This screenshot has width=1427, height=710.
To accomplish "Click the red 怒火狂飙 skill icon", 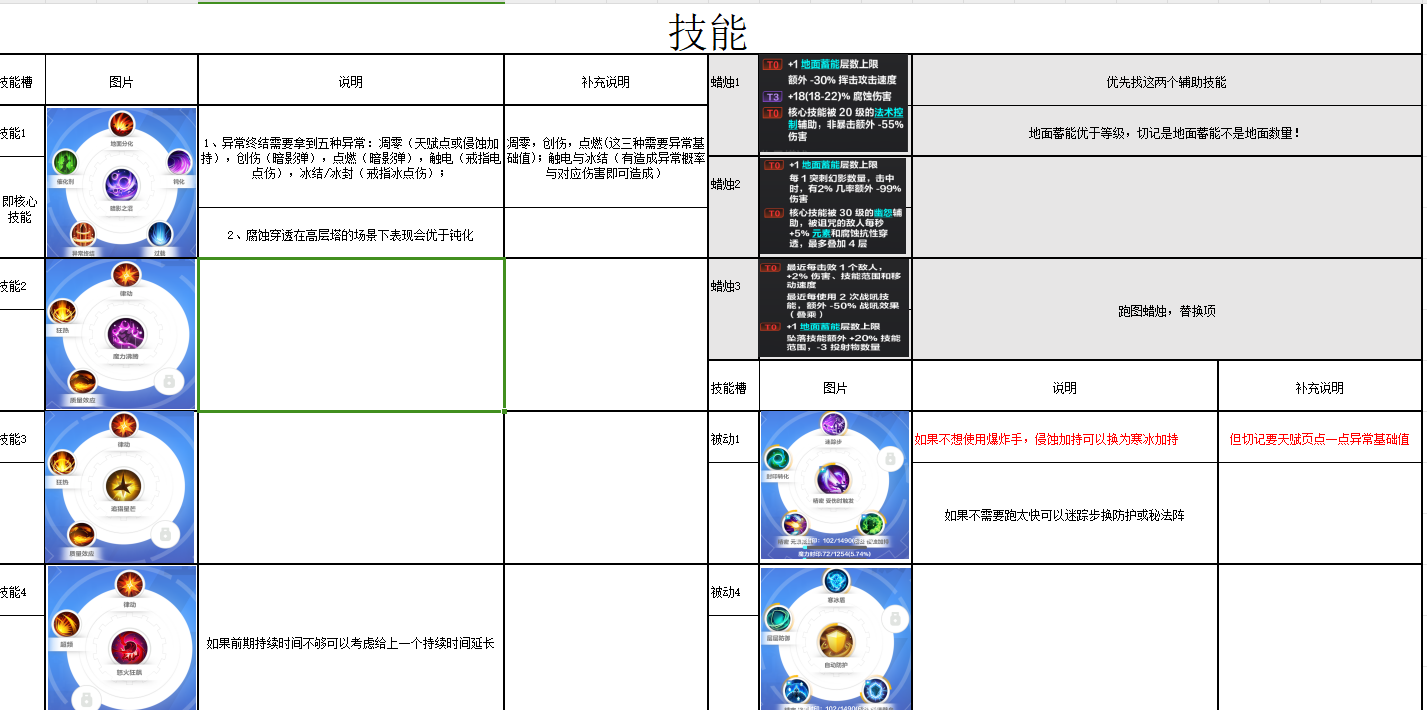I will click(x=127, y=646).
